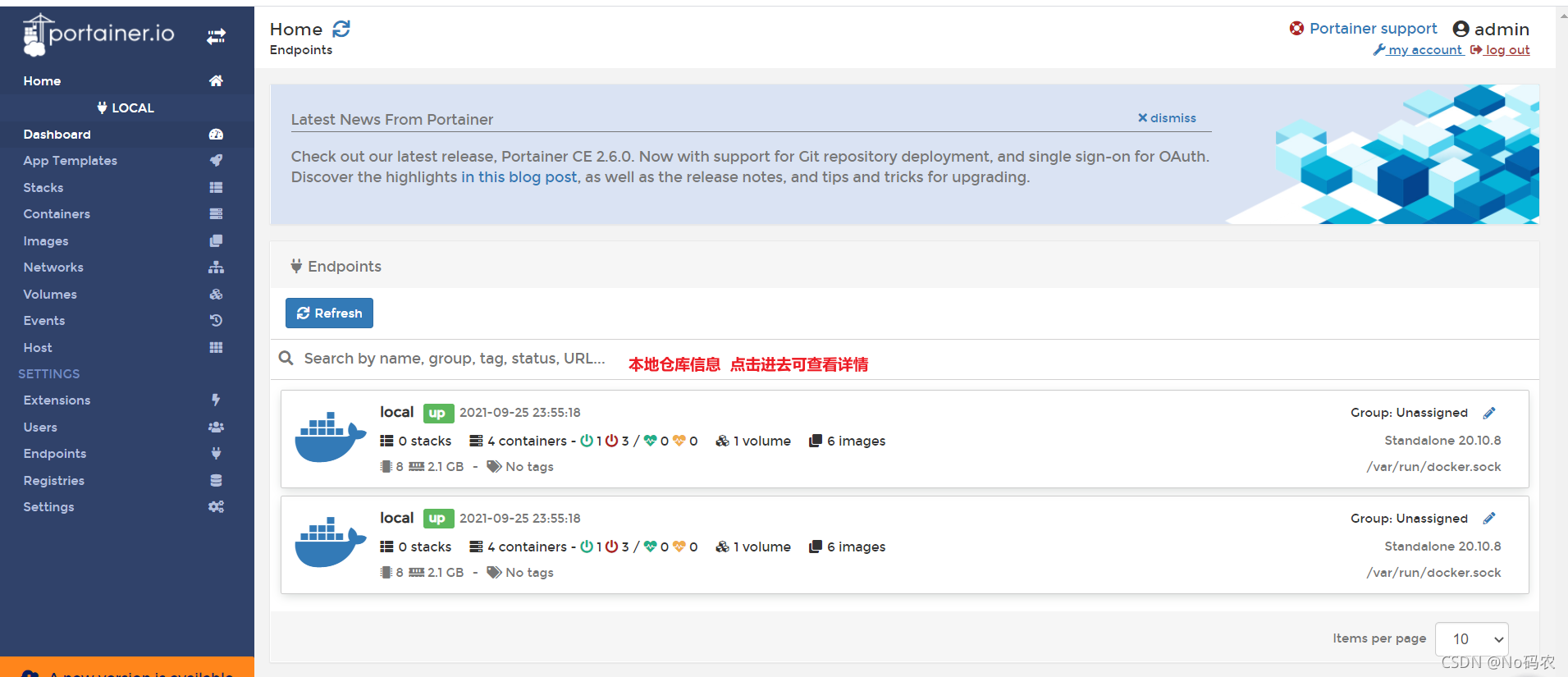Screen dimensions: 1568x677
Task: Open Dashboard in the sidebar
Action: pos(57,134)
